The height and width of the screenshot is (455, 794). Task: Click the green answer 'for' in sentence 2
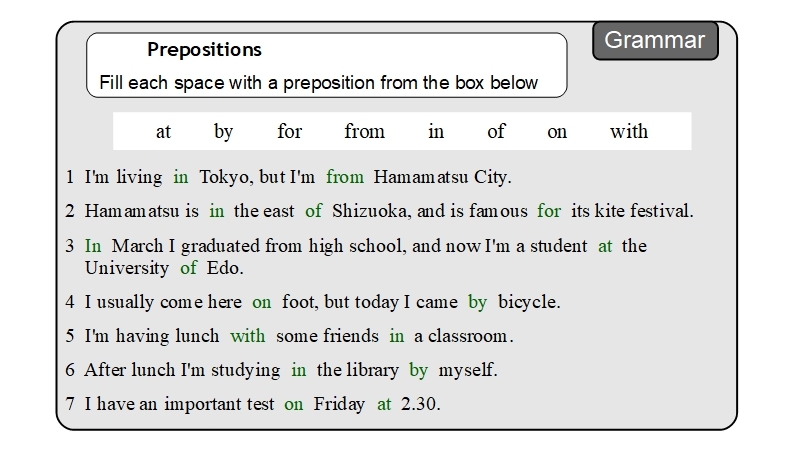[x=549, y=211]
